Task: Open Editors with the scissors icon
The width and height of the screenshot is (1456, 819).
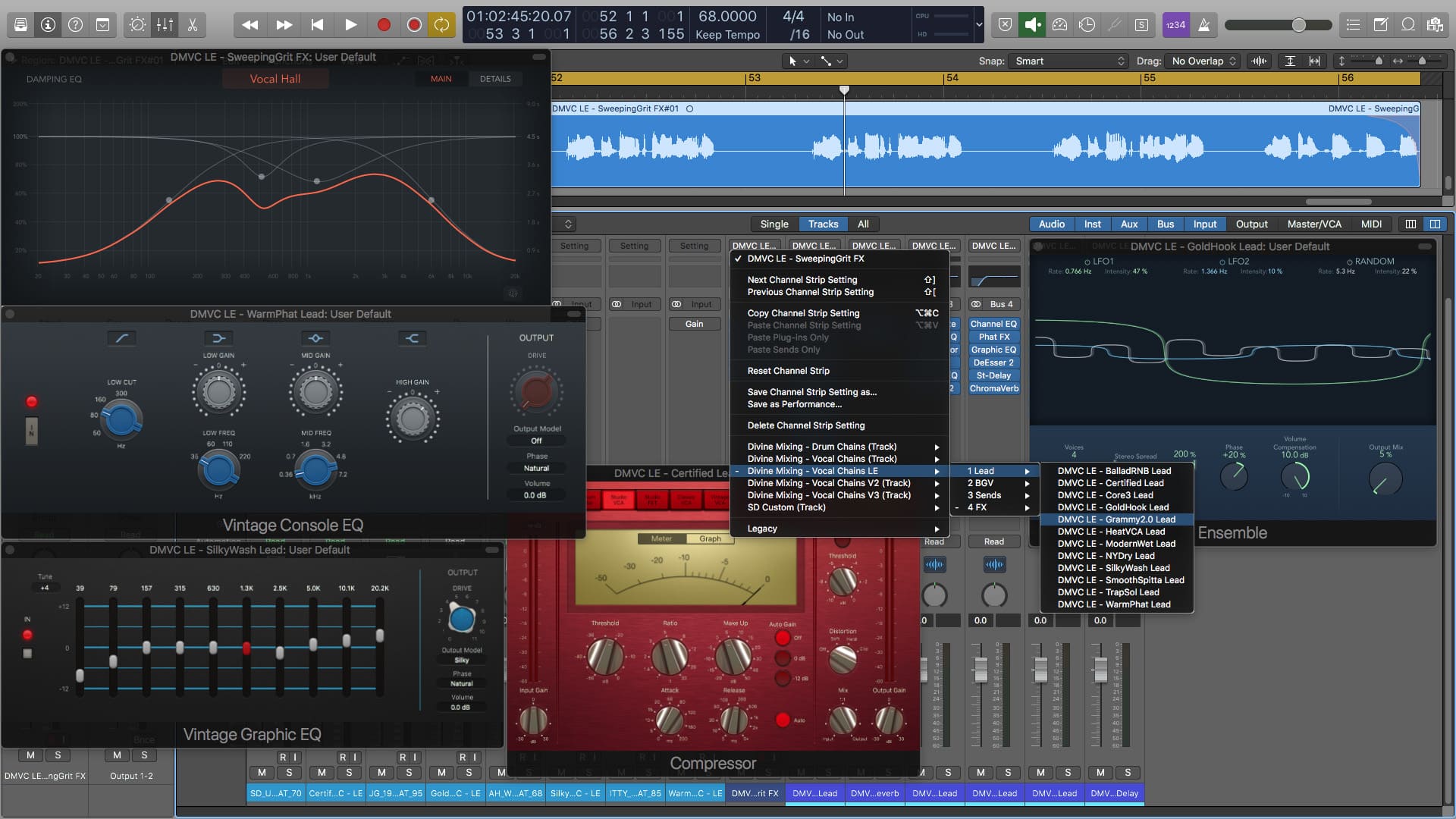Action: coord(192,25)
